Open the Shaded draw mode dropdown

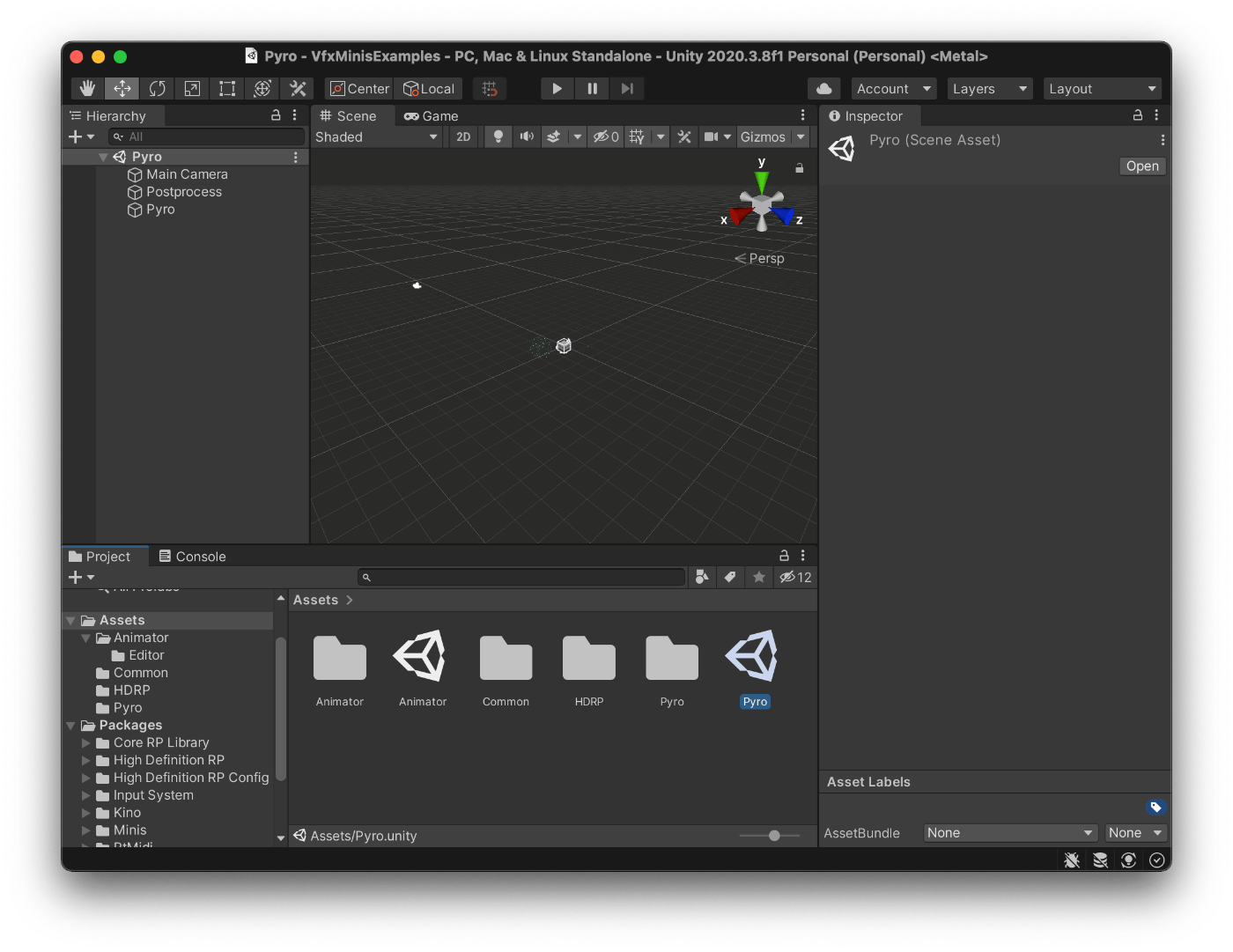point(377,137)
